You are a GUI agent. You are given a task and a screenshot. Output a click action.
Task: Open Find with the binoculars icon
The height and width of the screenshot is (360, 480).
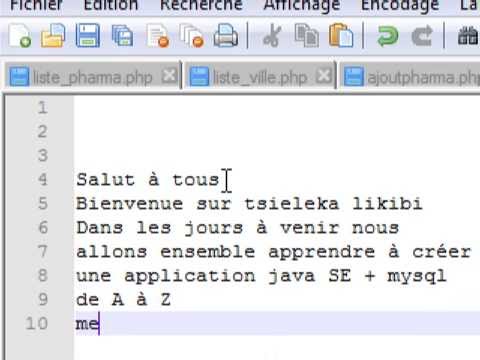[x=468, y=36]
